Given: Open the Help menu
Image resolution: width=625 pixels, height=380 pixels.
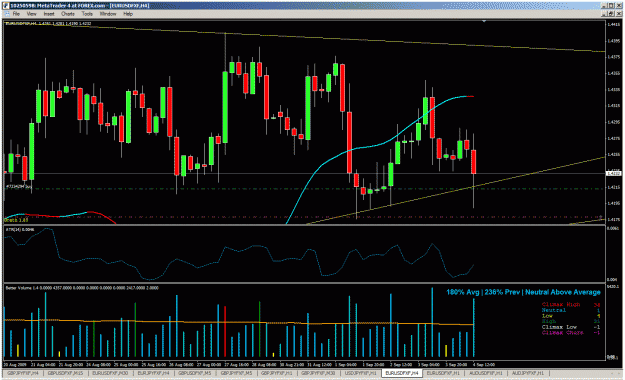Looking at the screenshot, I should [x=128, y=14].
